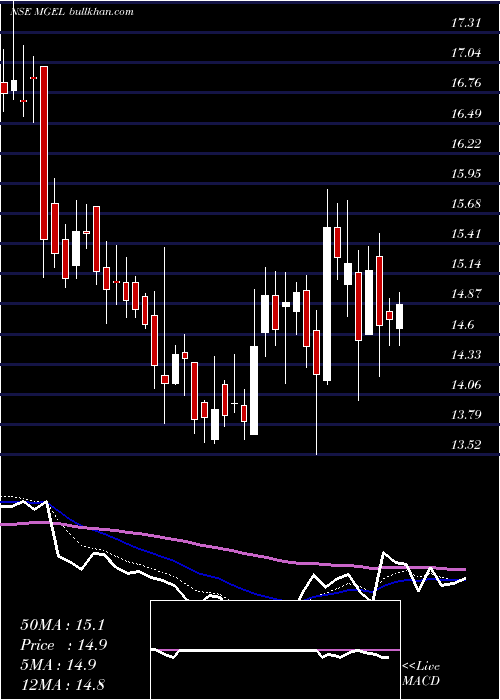The width and height of the screenshot is (500, 700).
Task: Click the Price : 14.9 readout
Action: [x=64, y=645]
